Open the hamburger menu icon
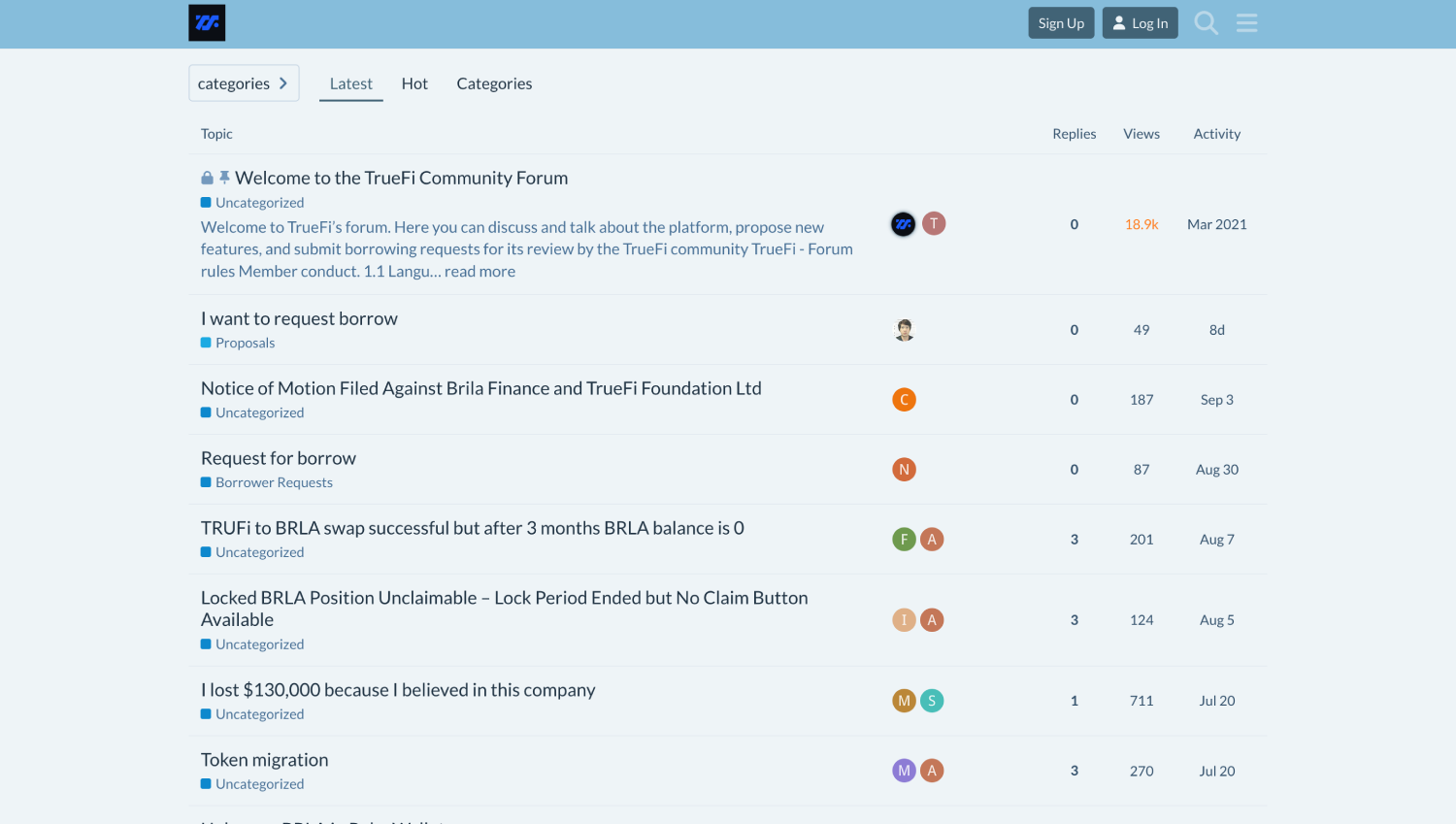1456x824 pixels. click(x=1247, y=23)
